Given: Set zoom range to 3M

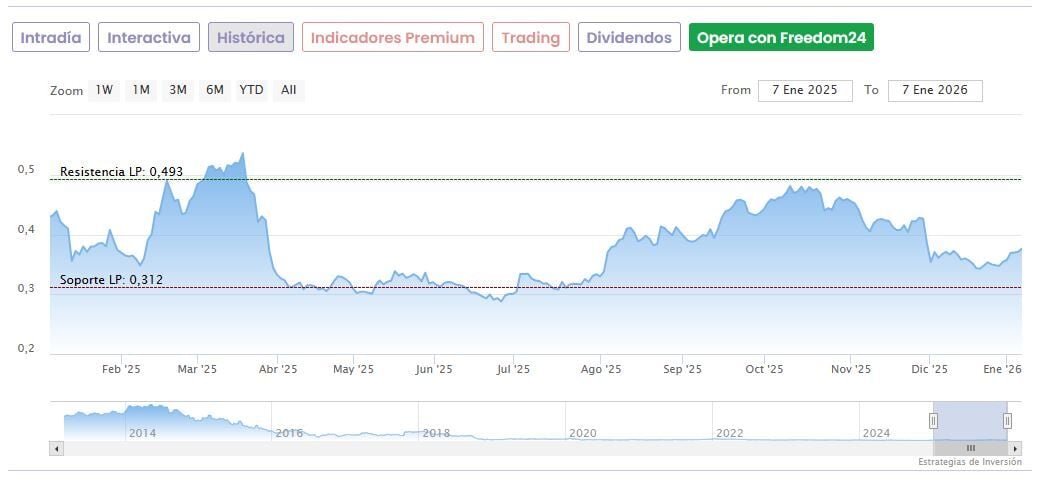Looking at the screenshot, I should tap(178, 90).
